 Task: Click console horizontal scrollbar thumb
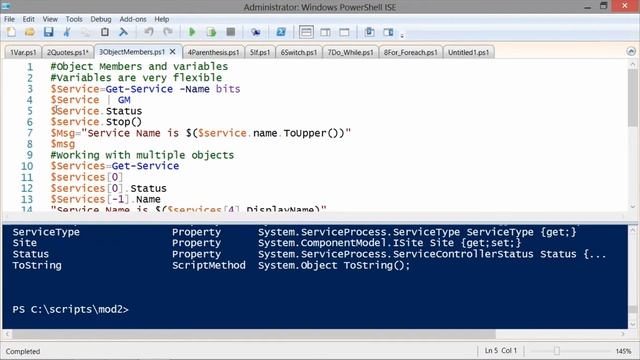pyautogui.click(x=253, y=334)
